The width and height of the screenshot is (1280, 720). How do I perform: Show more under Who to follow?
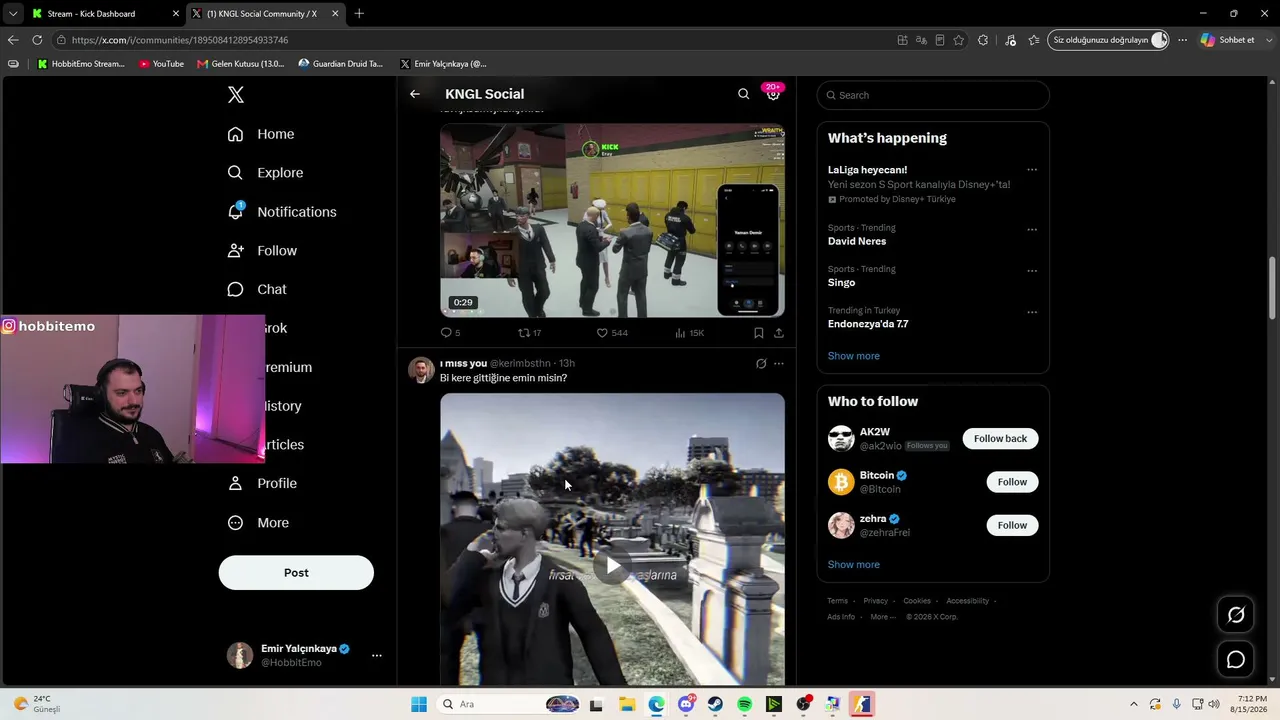click(854, 565)
